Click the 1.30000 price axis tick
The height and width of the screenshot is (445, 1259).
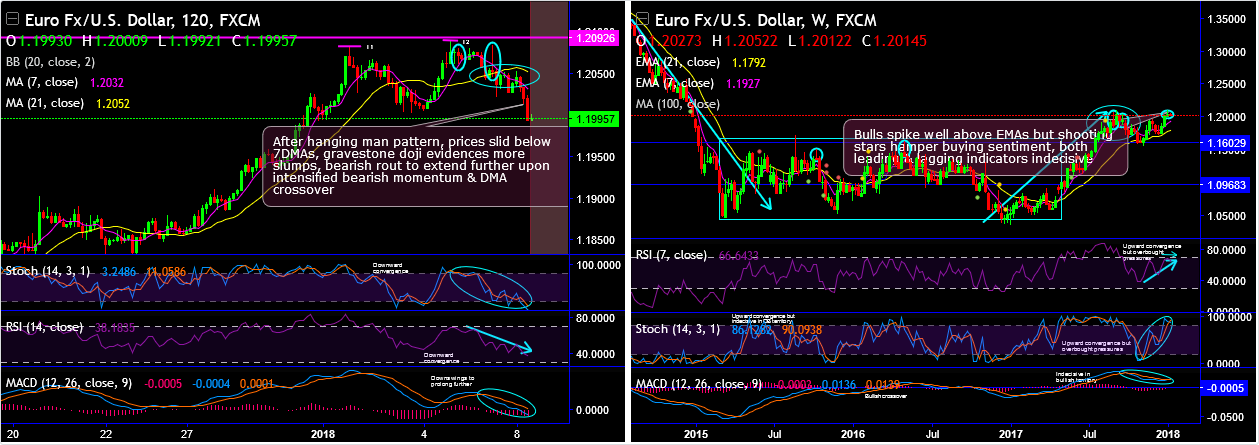[1228, 51]
